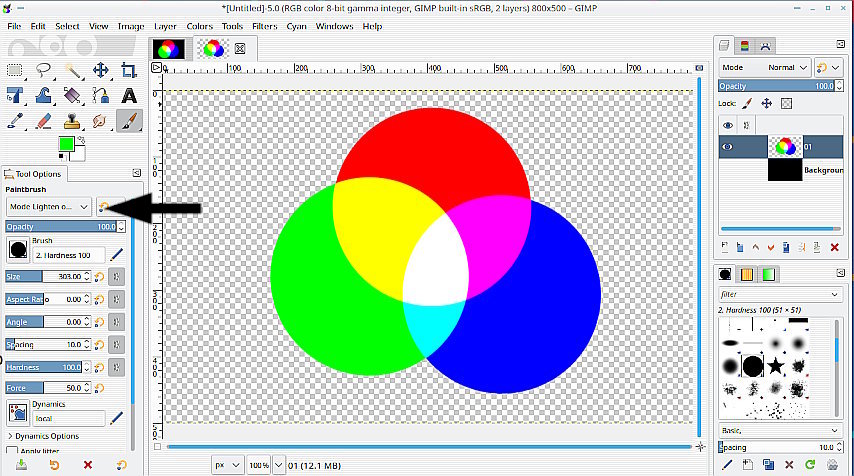Reset the brush Size to default

click(x=99, y=277)
